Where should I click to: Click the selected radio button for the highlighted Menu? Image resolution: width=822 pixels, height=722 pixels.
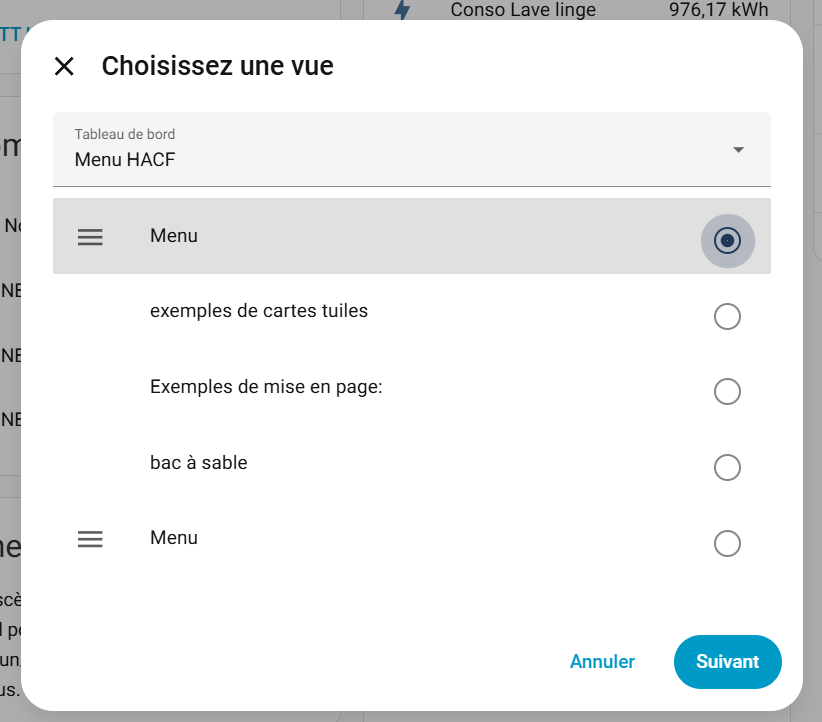coord(727,241)
